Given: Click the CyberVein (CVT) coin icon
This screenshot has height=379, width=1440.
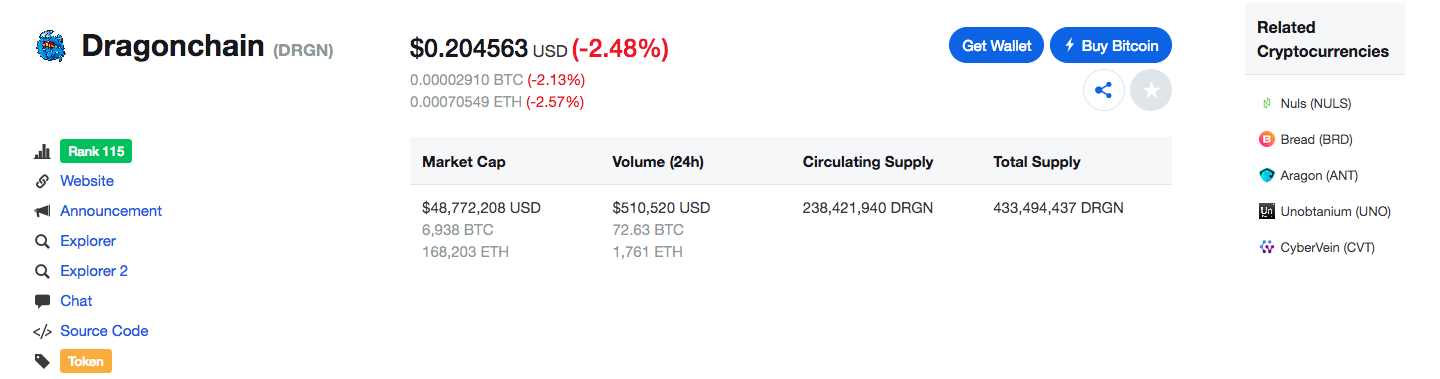Looking at the screenshot, I should tap(1266, 247).
